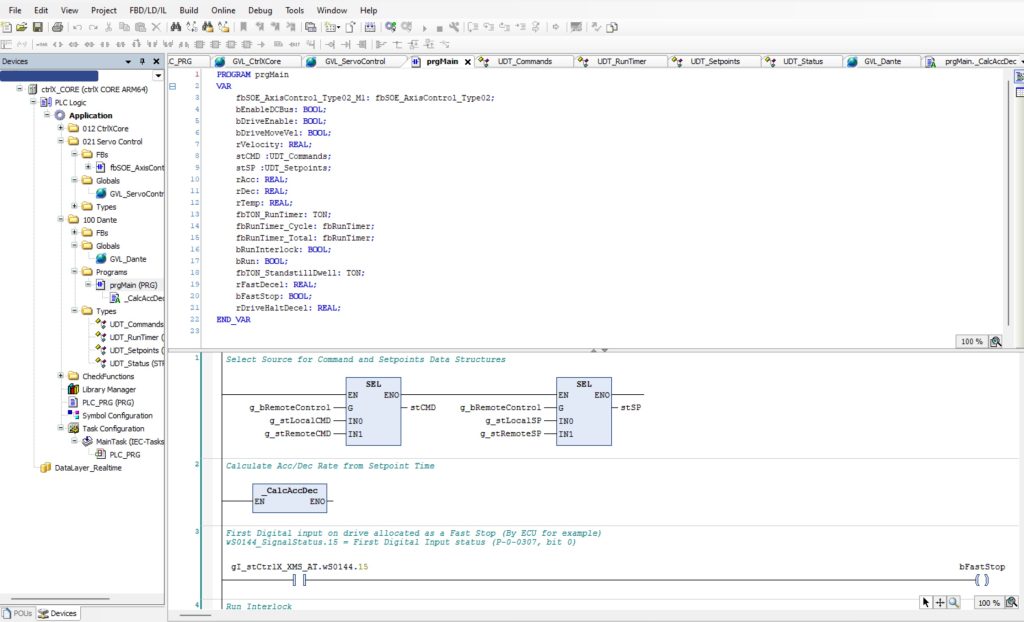Click the Print icon in the toolbar
1024x622 pixels.
tap(58, 27)
